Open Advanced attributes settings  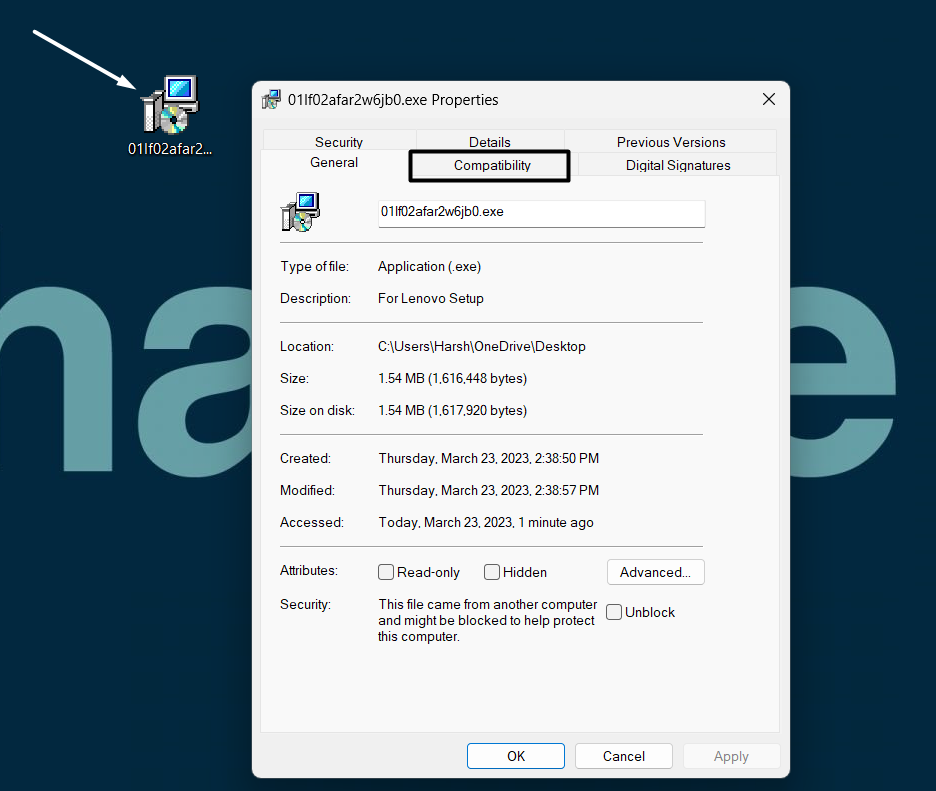click(x=655, y=572)
